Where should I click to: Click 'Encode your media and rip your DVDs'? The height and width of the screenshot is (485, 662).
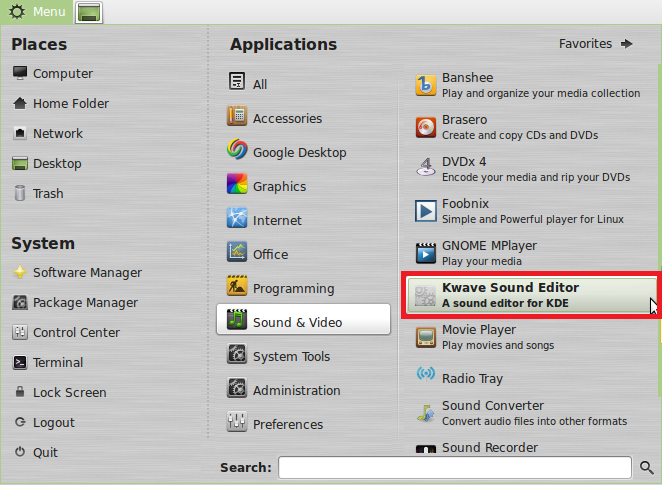pos(536,177)
